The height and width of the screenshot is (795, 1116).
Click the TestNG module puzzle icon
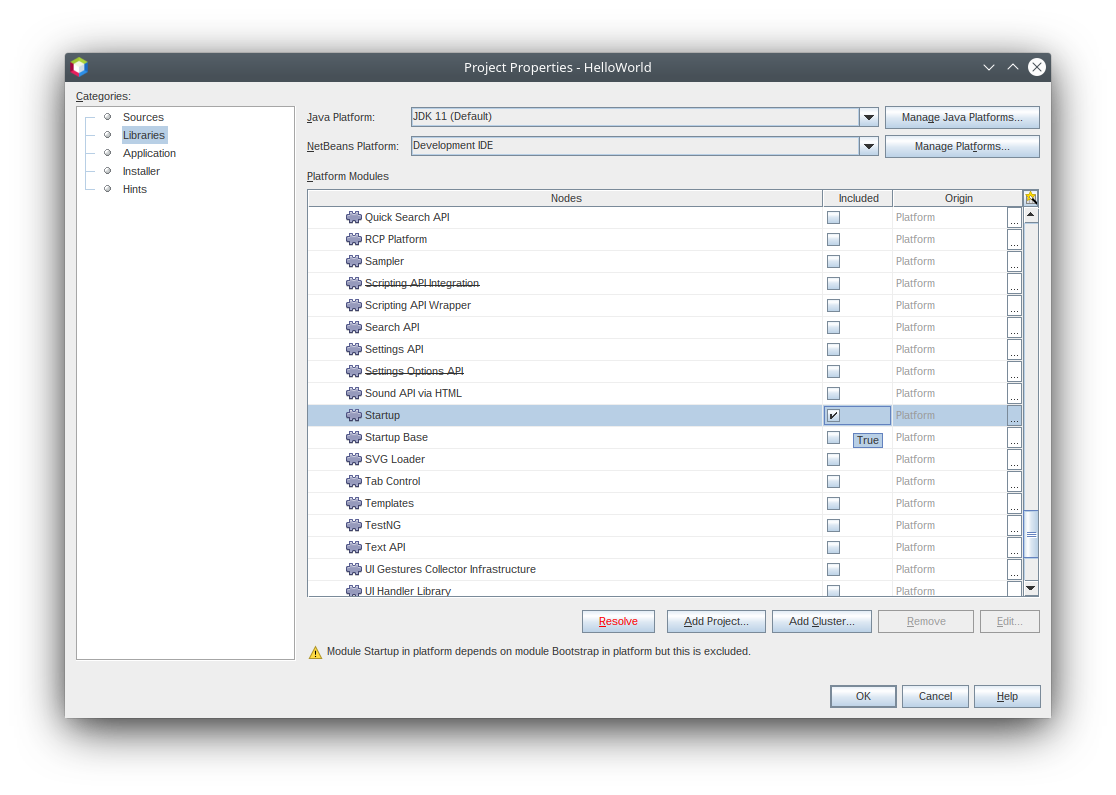pyautogui.click(x=353, y=525)
